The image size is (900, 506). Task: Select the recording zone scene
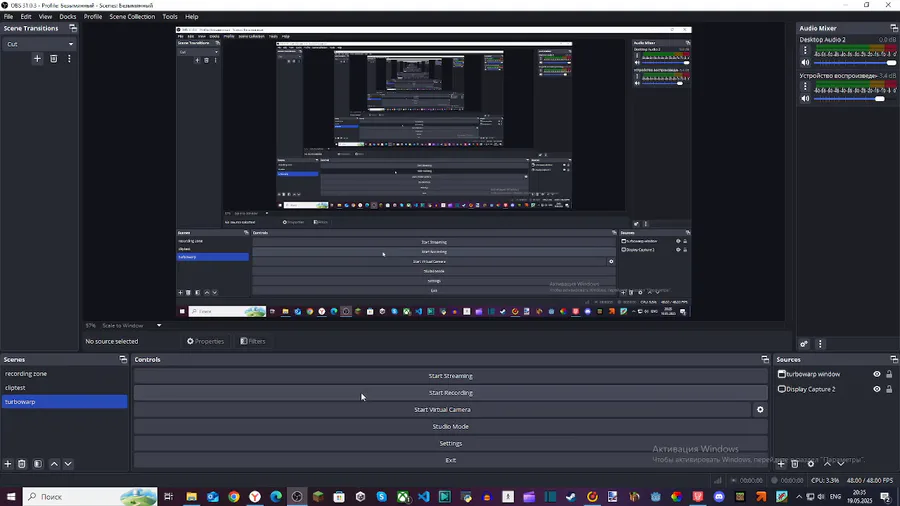(x=64, y=373)
